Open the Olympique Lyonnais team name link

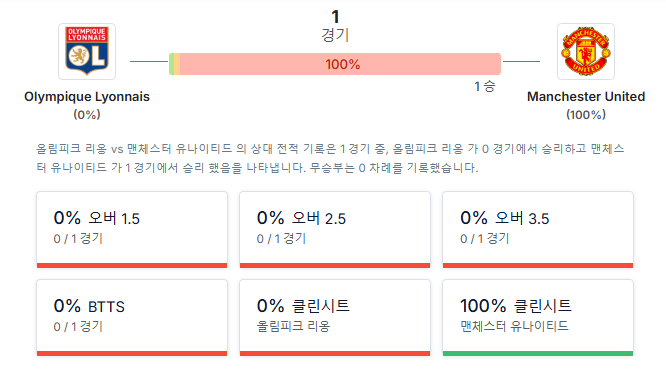(87, 97)
